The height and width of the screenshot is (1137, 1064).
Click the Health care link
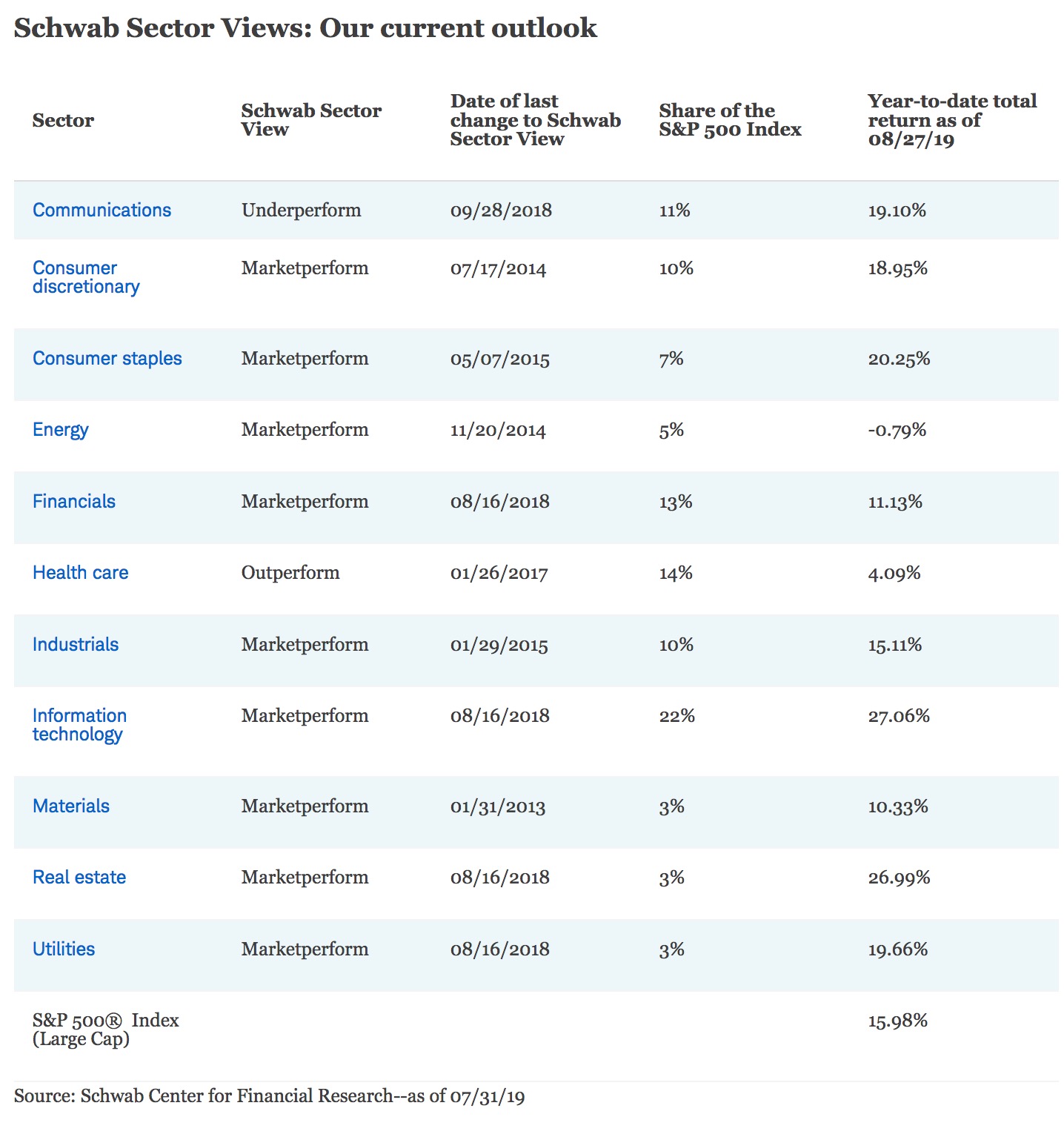[x=81, y=573]
